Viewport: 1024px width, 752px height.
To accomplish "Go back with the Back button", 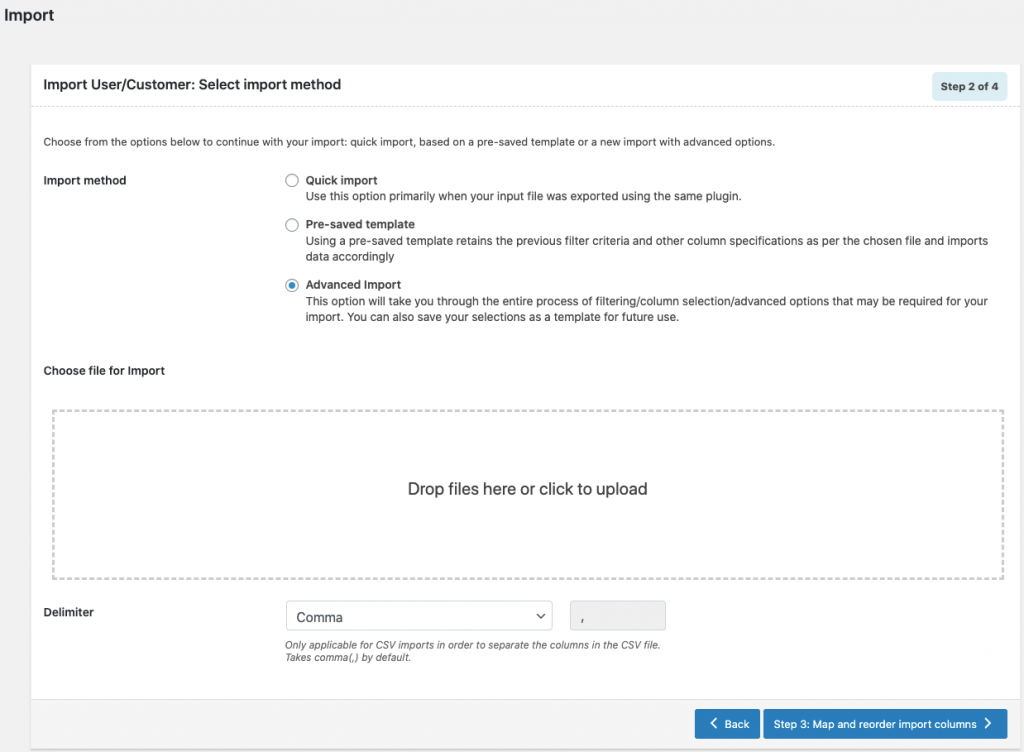I will point(727,724).
